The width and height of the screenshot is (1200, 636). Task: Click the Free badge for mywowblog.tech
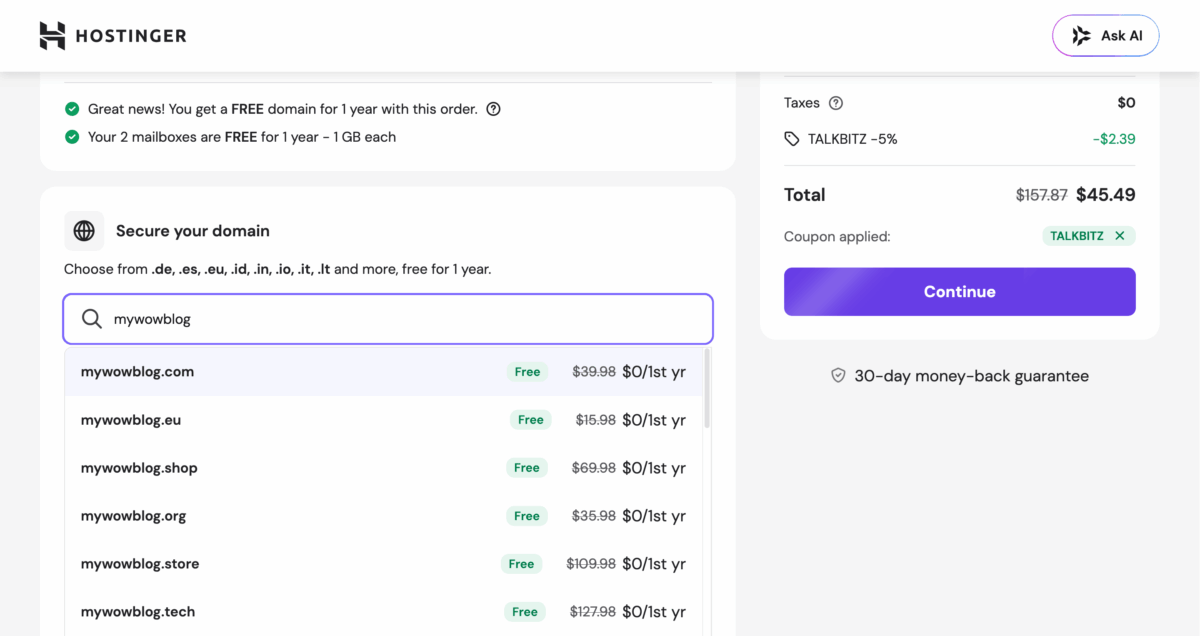point(525,612)
